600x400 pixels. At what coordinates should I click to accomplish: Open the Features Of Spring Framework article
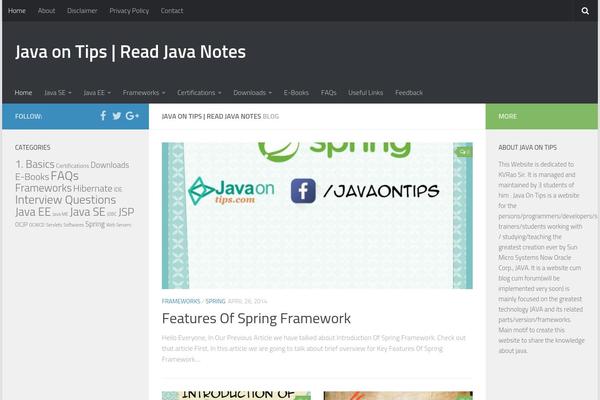(x=256, y=318)
